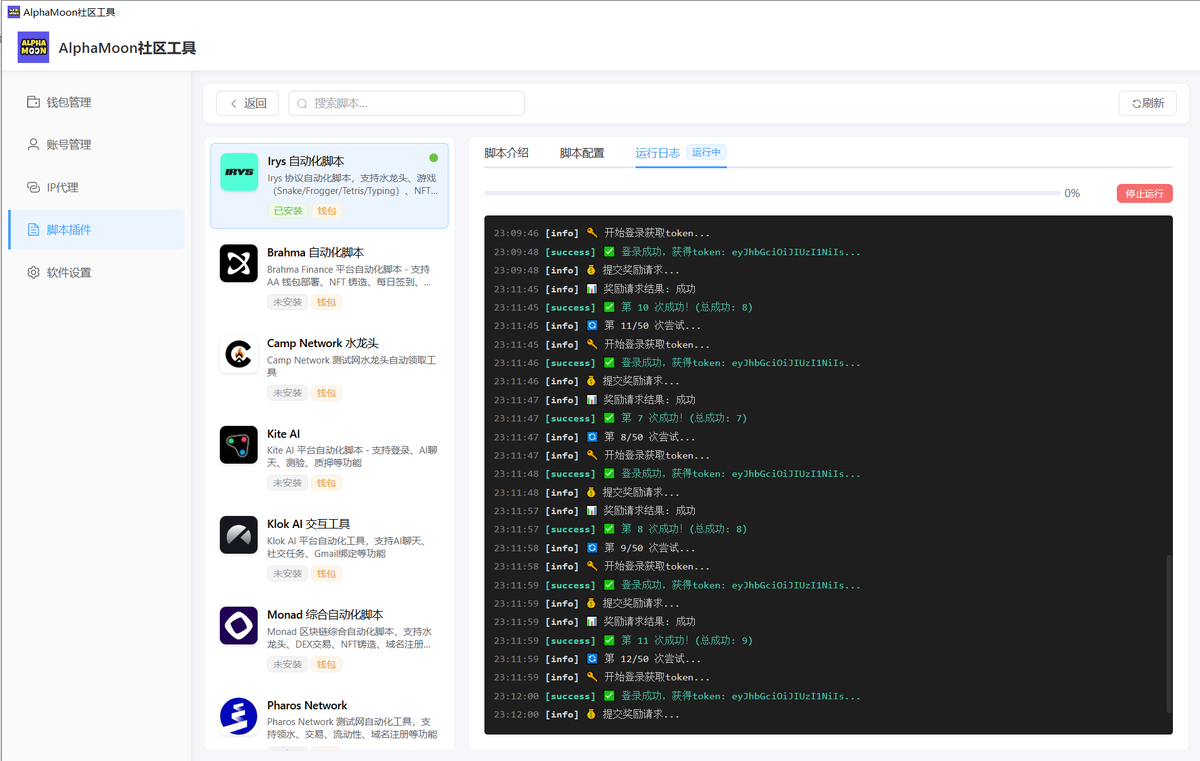Select the Kite AI logo
This screenshot has height=761, width=1200.
pyautogui.click(x=239, y=445)
